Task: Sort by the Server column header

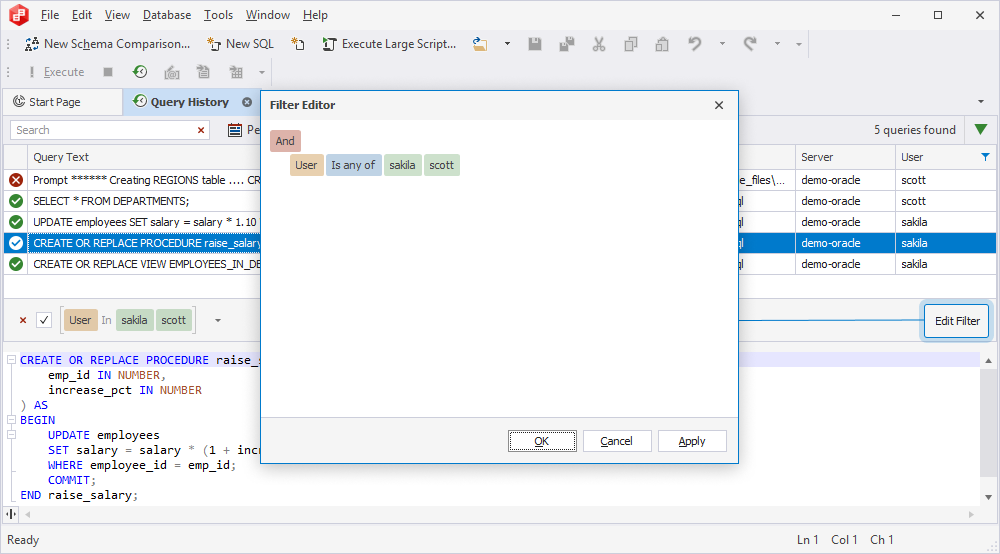Action: [844, 157]
